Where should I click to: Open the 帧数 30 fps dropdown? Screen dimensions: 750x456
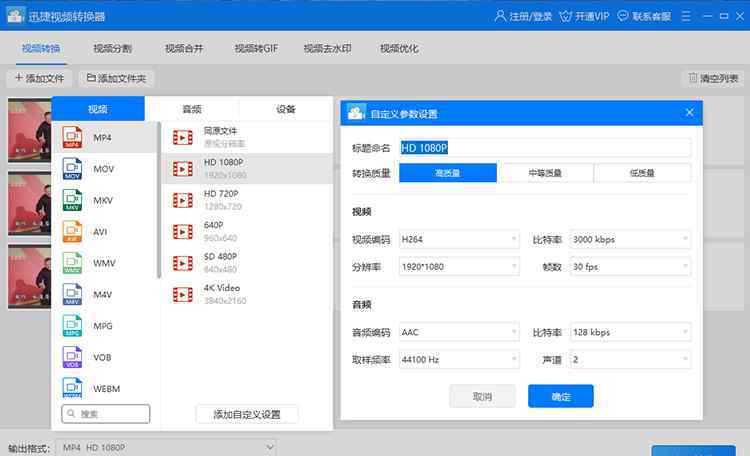[630, 267]
